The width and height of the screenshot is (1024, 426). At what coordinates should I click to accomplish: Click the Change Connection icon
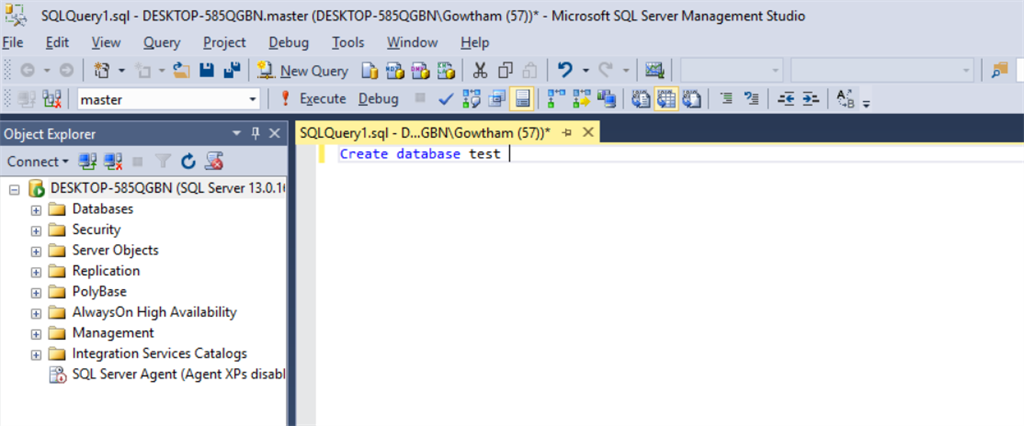click(x=52, y=99)
